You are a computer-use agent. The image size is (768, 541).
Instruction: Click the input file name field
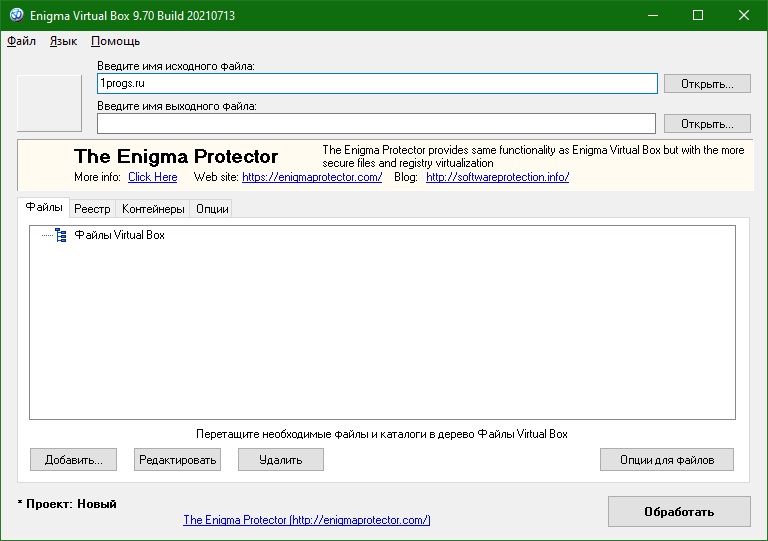click(377, 83)
